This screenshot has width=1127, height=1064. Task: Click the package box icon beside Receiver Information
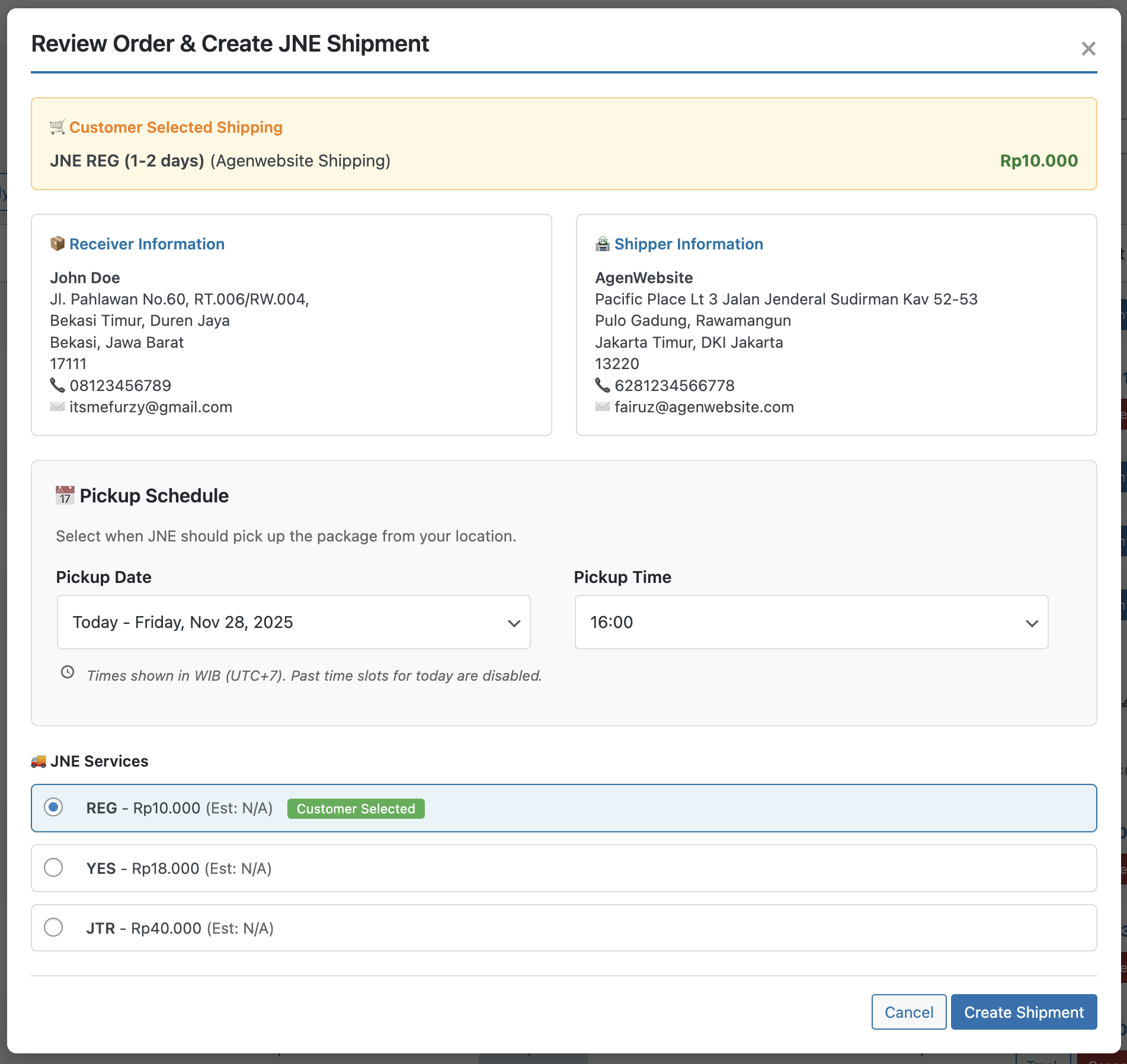click(x=57, y=243)
